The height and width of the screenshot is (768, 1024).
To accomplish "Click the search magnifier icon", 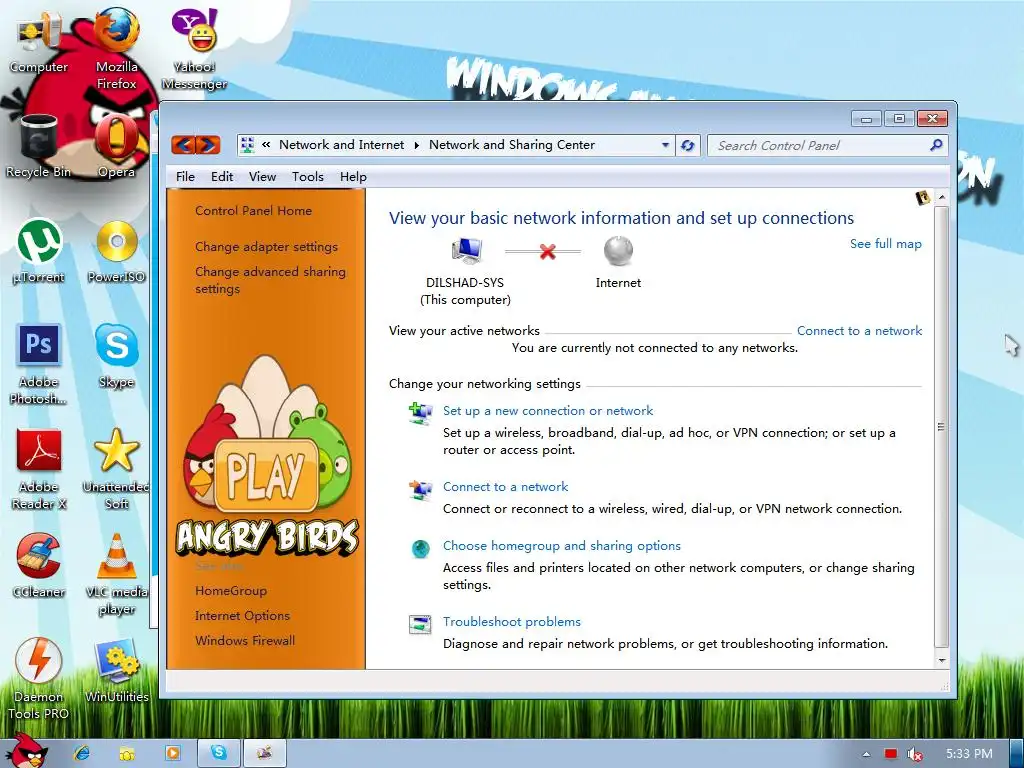I will coord(936,145).
